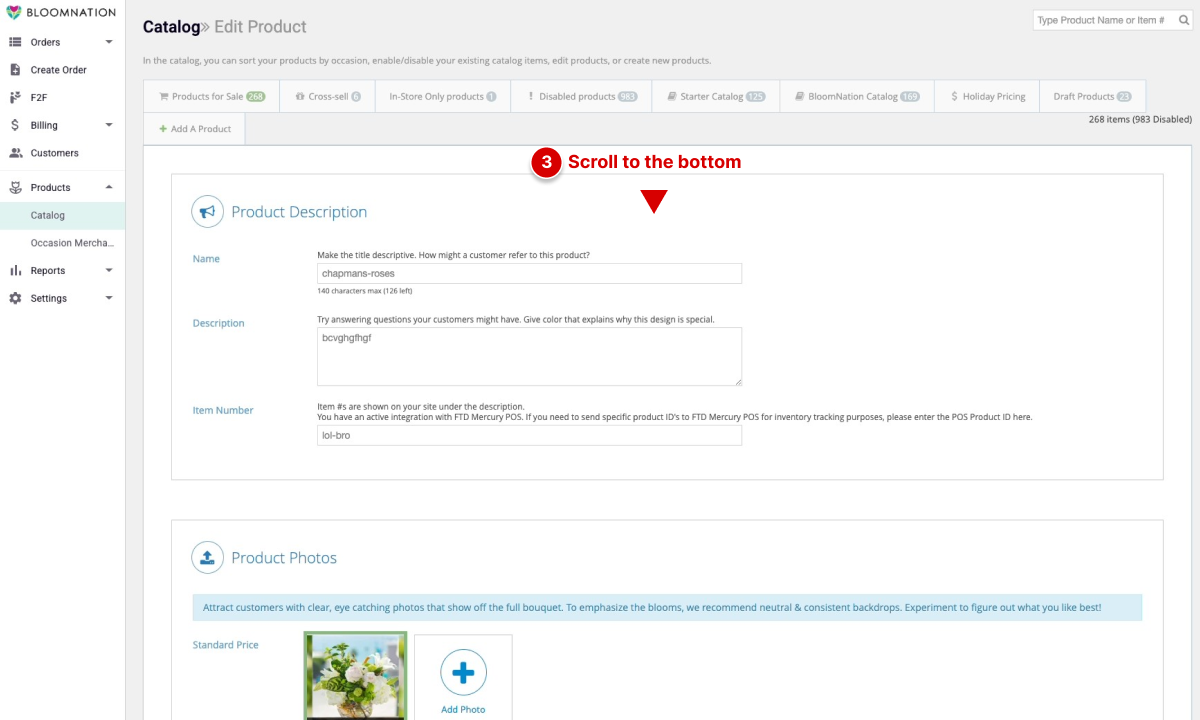Select the Add A Product tab
The width and height of the screenshot is (1200, 720).
tap(194, 129)
